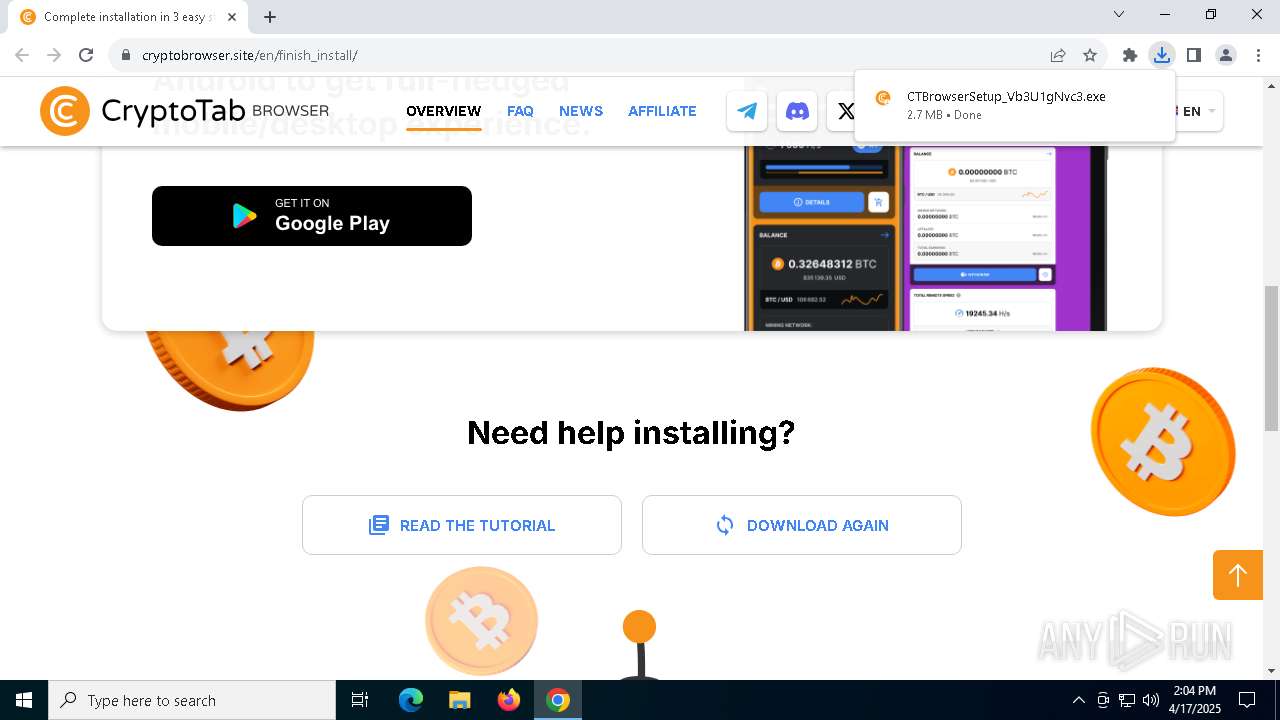The image size is (1280, 720).
Task: Show hidden system tray icons
Action: click(x=1078, y=700)
